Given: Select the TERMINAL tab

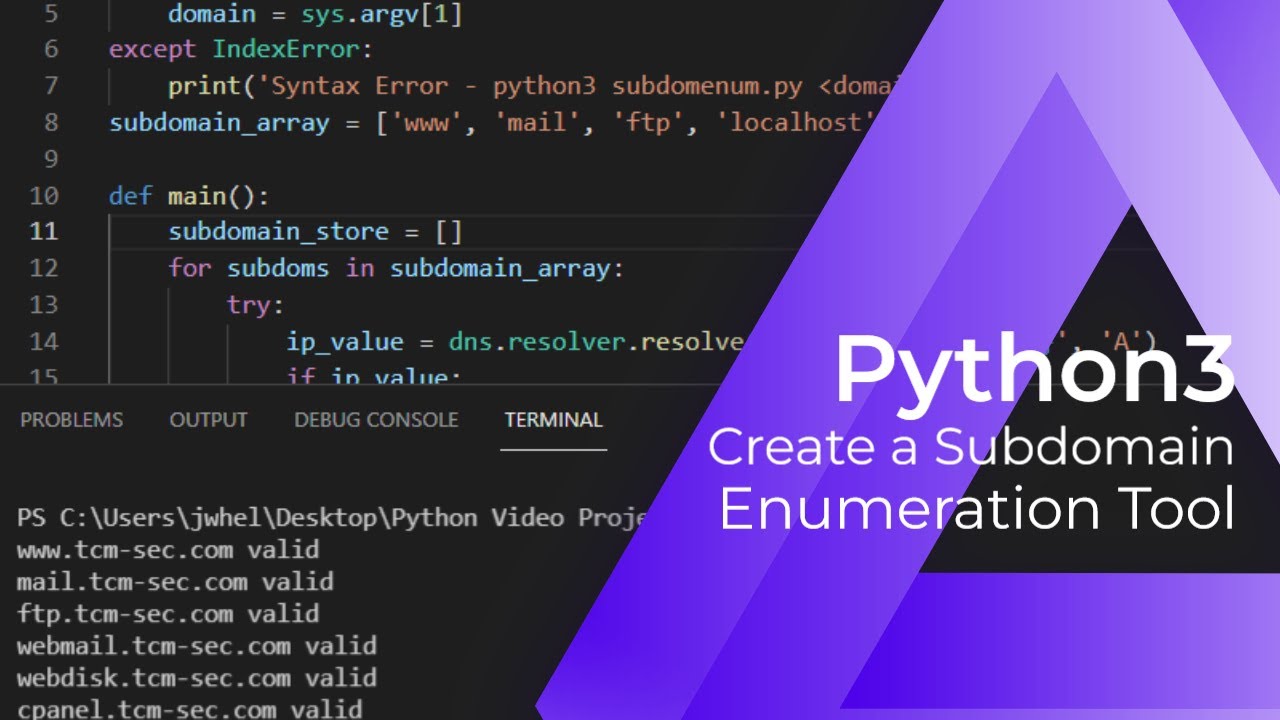Looking at the screenshot, I should pos(554,420).
